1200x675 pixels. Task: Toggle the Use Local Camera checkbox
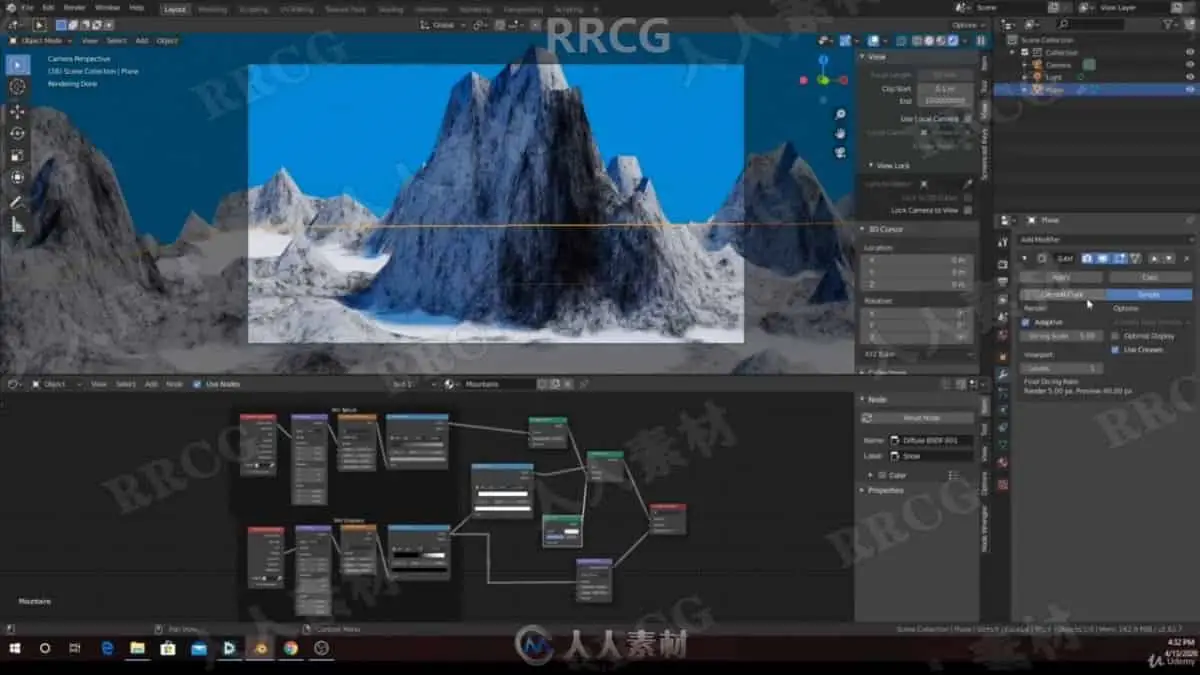(968, 119)
